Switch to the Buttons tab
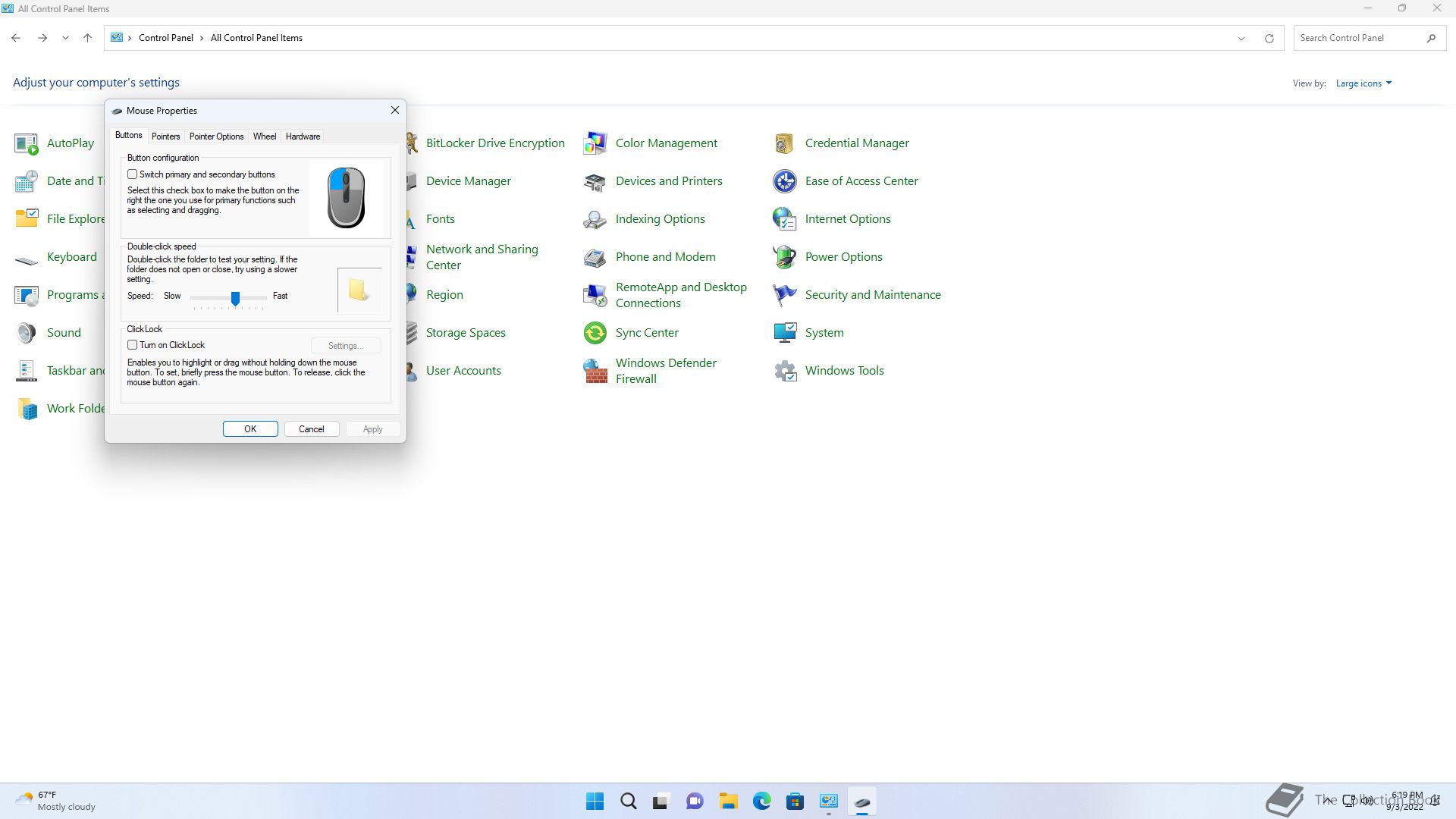This screenshot has height=819, width=1456. click(129, 135)
